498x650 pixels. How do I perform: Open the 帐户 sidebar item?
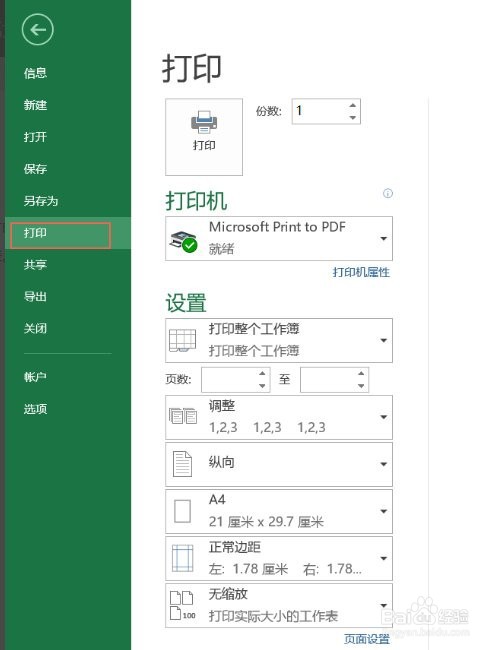[35, 377]
